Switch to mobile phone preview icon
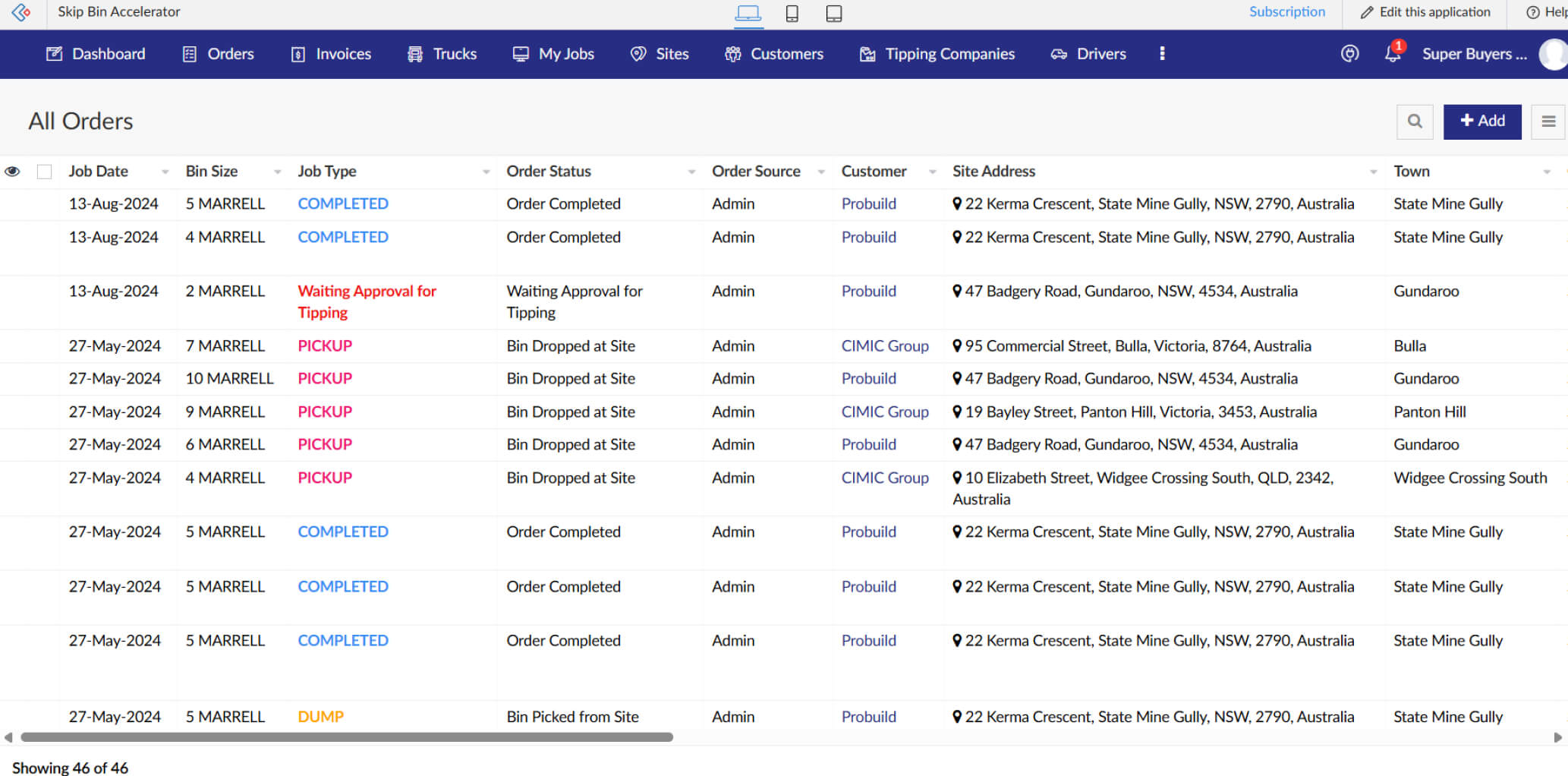 pos(792,14)
